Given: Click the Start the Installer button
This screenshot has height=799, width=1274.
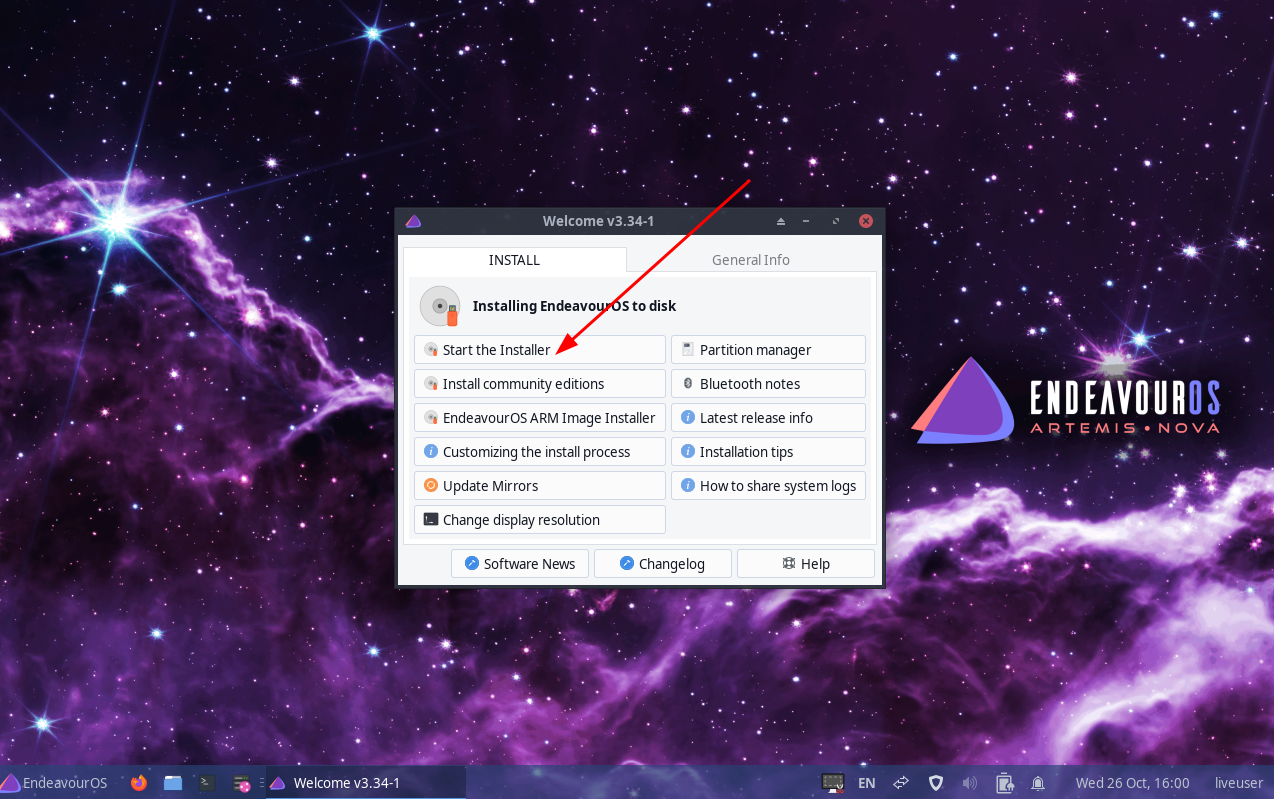Looking at the screenshot, I should point(539,350).
